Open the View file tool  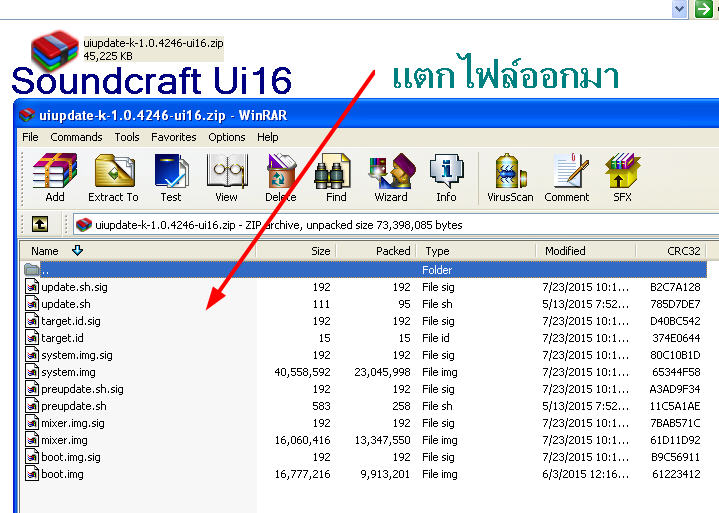[227, 178]
